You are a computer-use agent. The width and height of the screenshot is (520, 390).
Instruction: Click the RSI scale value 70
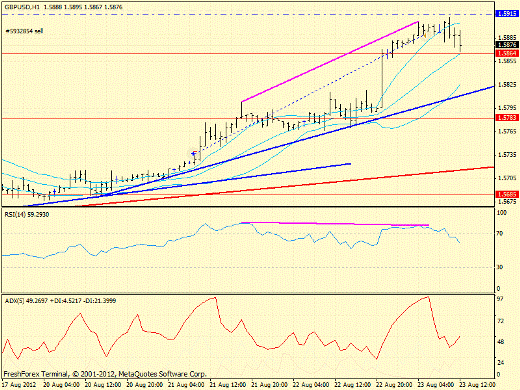point(499,233)
